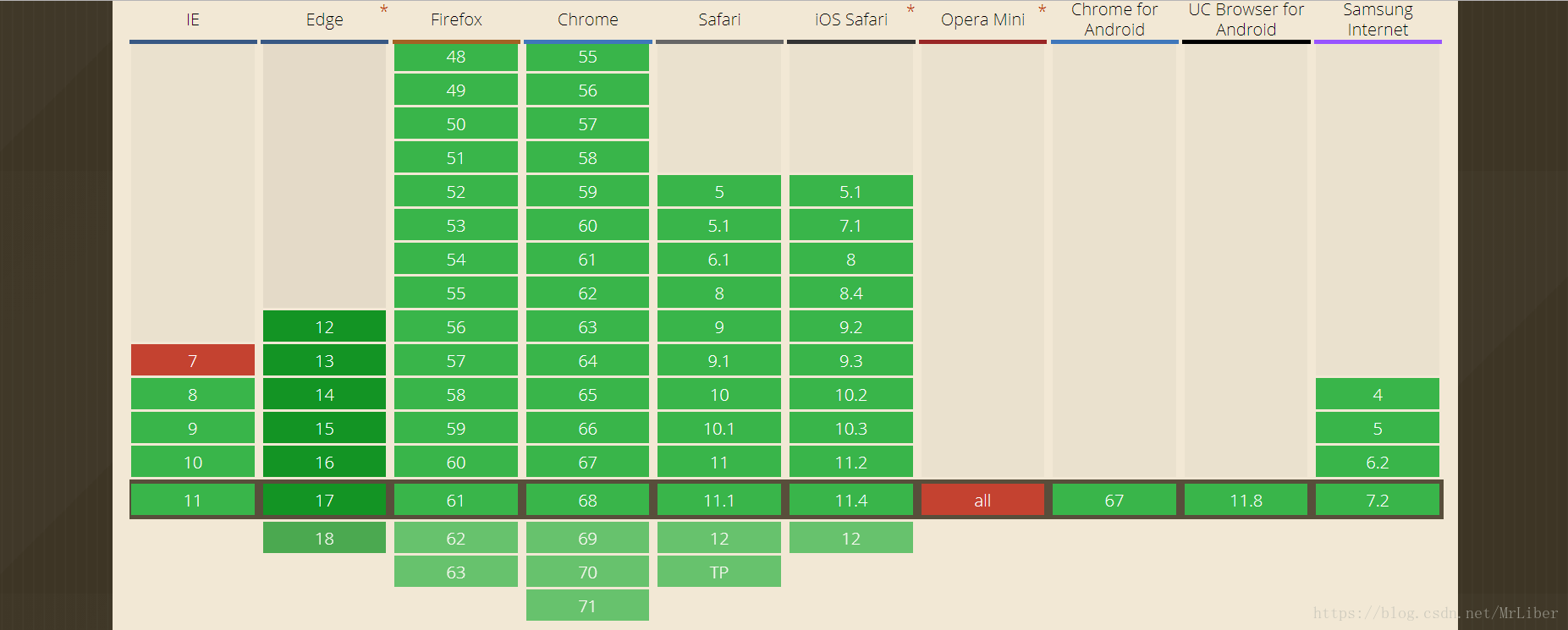Click the upcoming Chrome version 69 cell
Screen dimensions: 1568x630
588,538
